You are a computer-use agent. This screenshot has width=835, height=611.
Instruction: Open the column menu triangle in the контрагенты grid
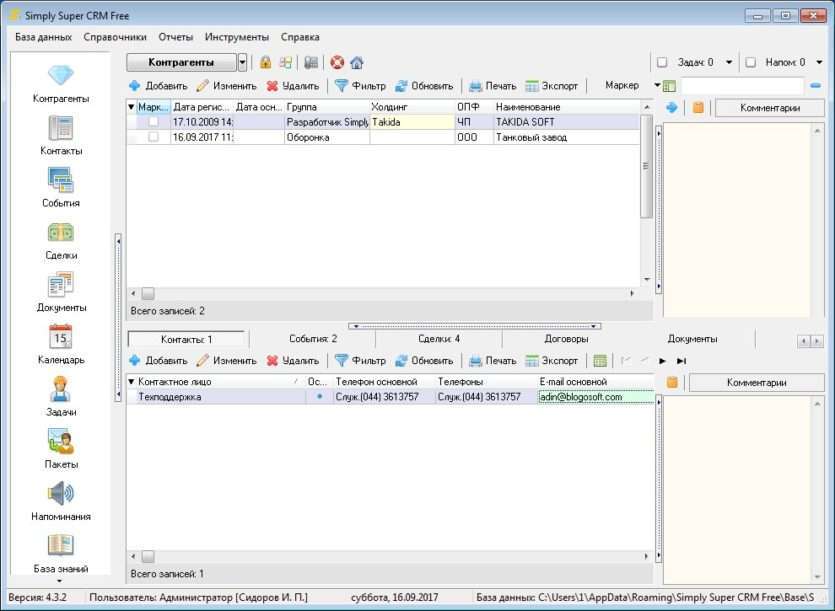(x=131, y=107)
